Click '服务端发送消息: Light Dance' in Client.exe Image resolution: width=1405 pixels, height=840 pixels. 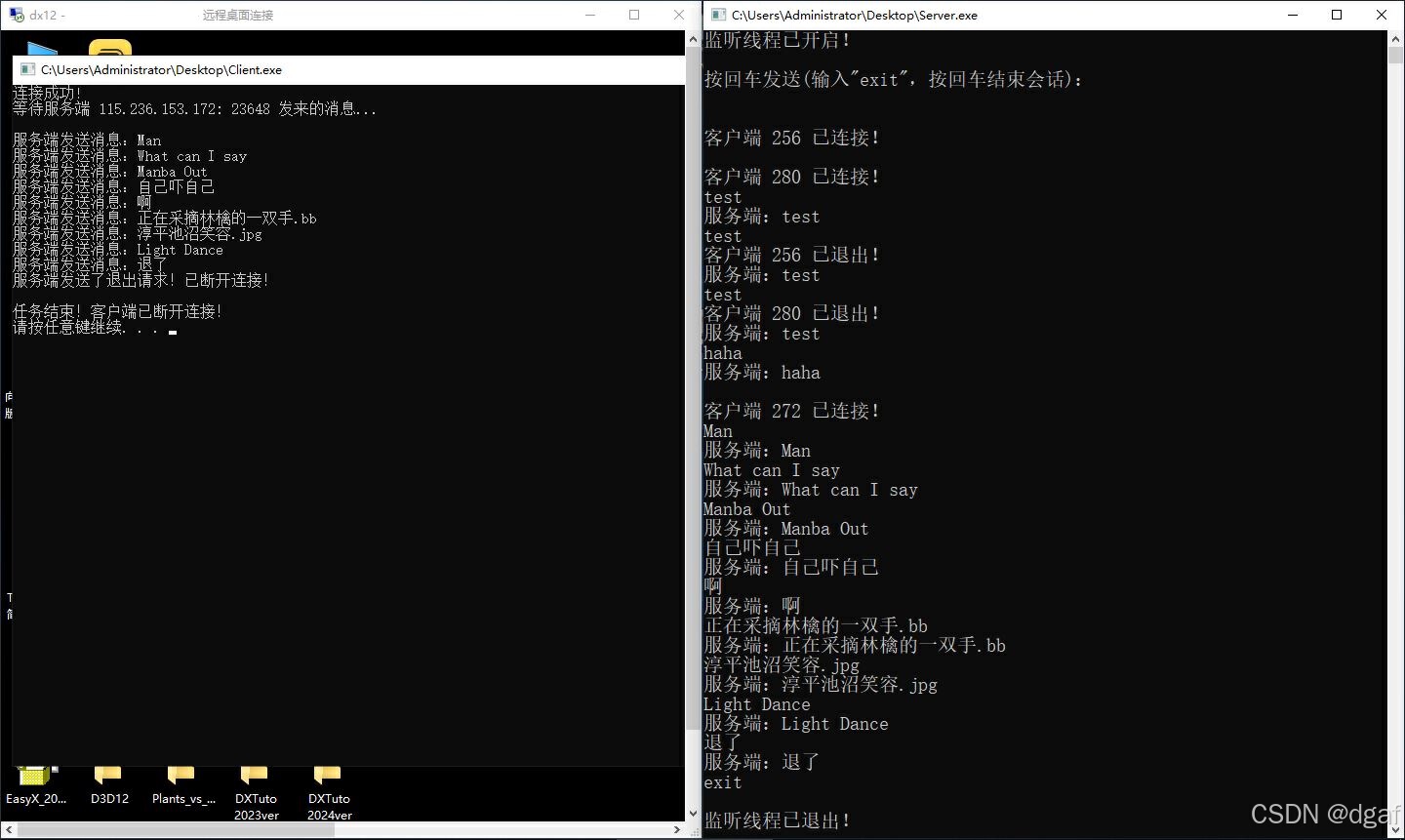coord(118,249)
